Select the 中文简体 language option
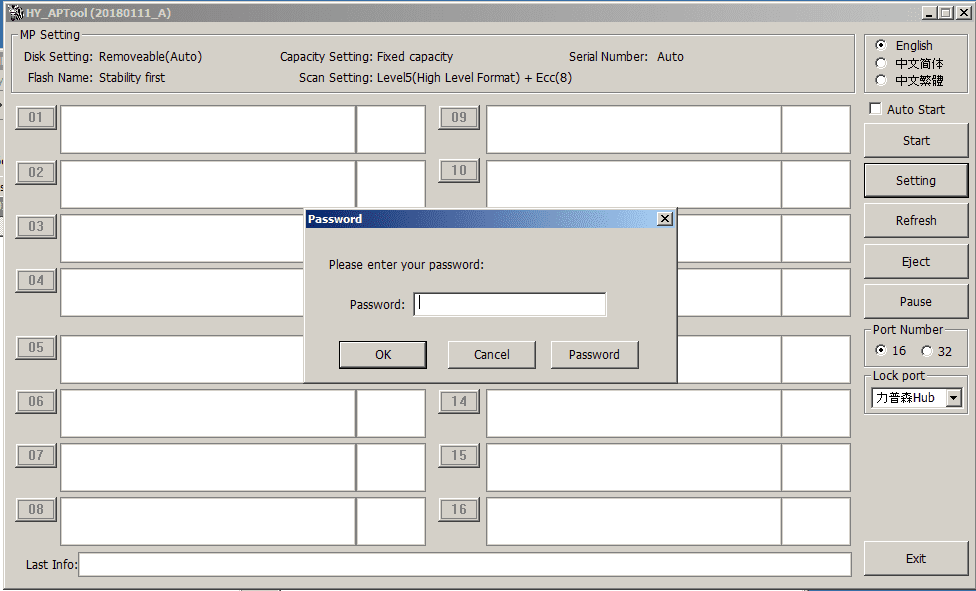Viewport: 976px width, 591px height. coord(880,63)
